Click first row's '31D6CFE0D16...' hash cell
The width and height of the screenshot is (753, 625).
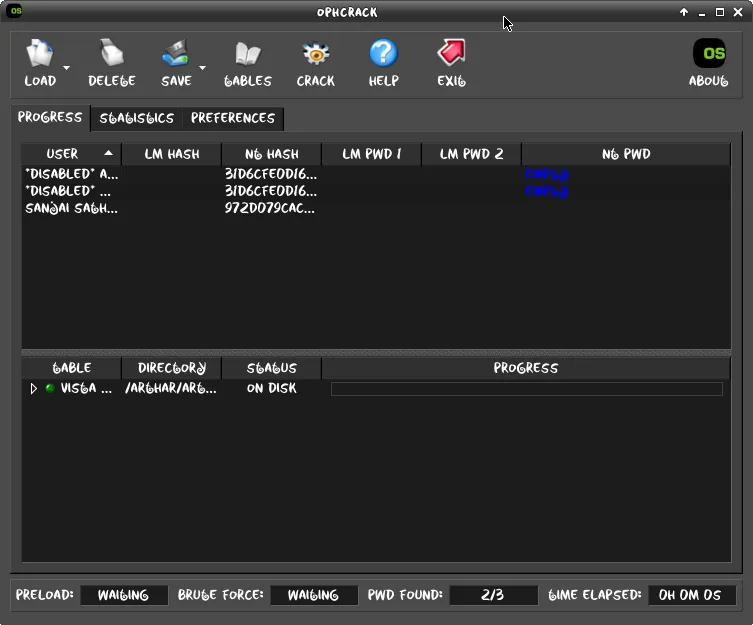(271, 174)
